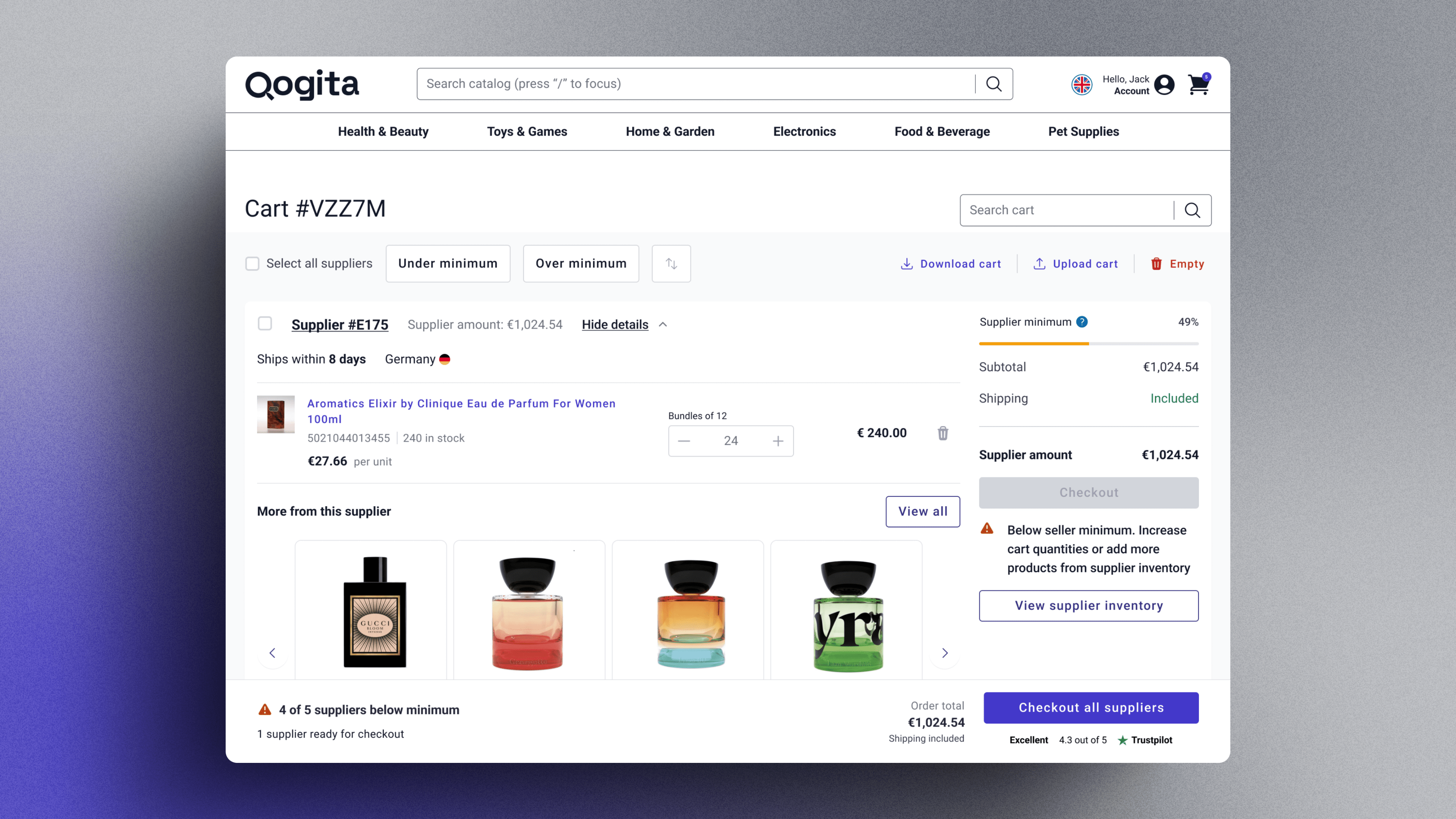Open the Health & Beauty category
1456x819 pixels.
383,132
